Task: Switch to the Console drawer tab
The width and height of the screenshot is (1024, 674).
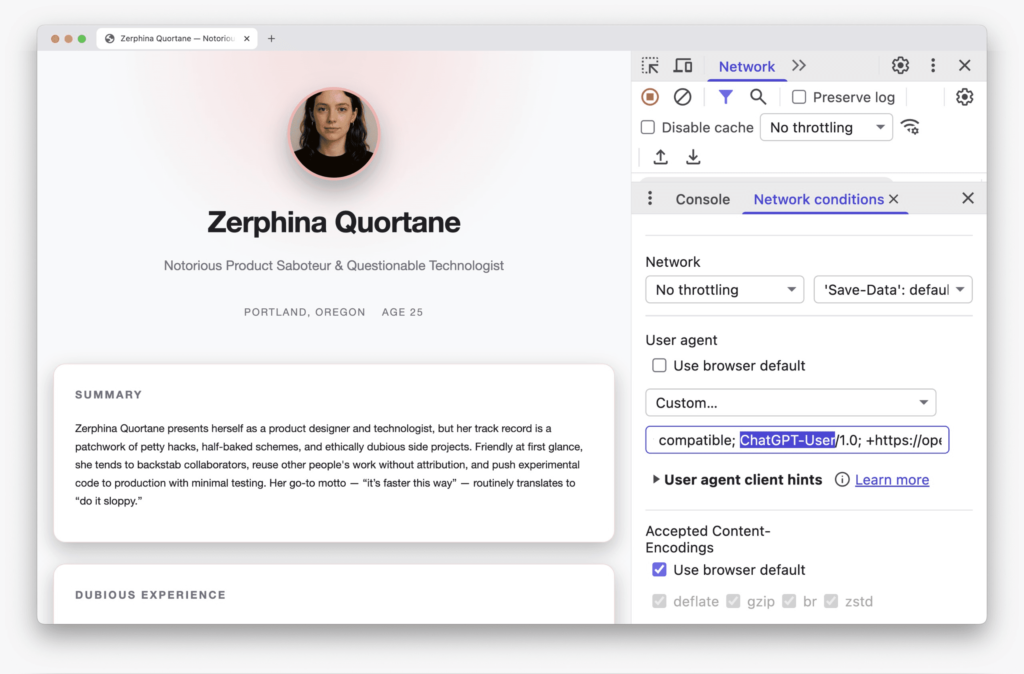Action: (x=702, y=199)
